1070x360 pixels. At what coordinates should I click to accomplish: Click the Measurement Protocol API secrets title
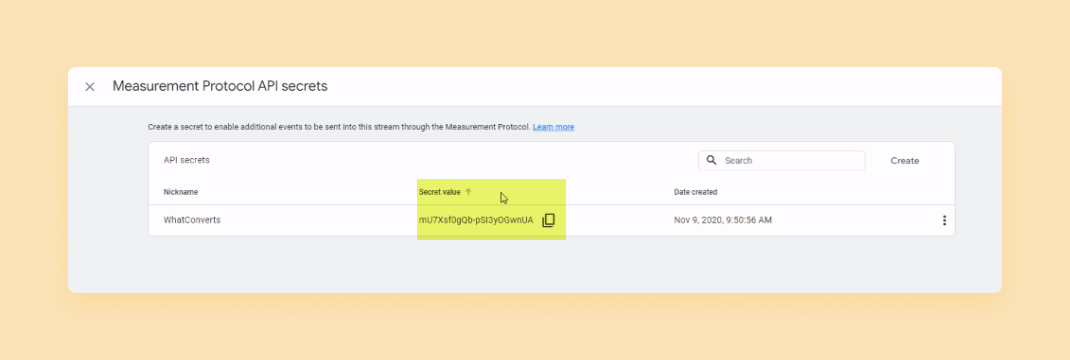tap(220, 87)
